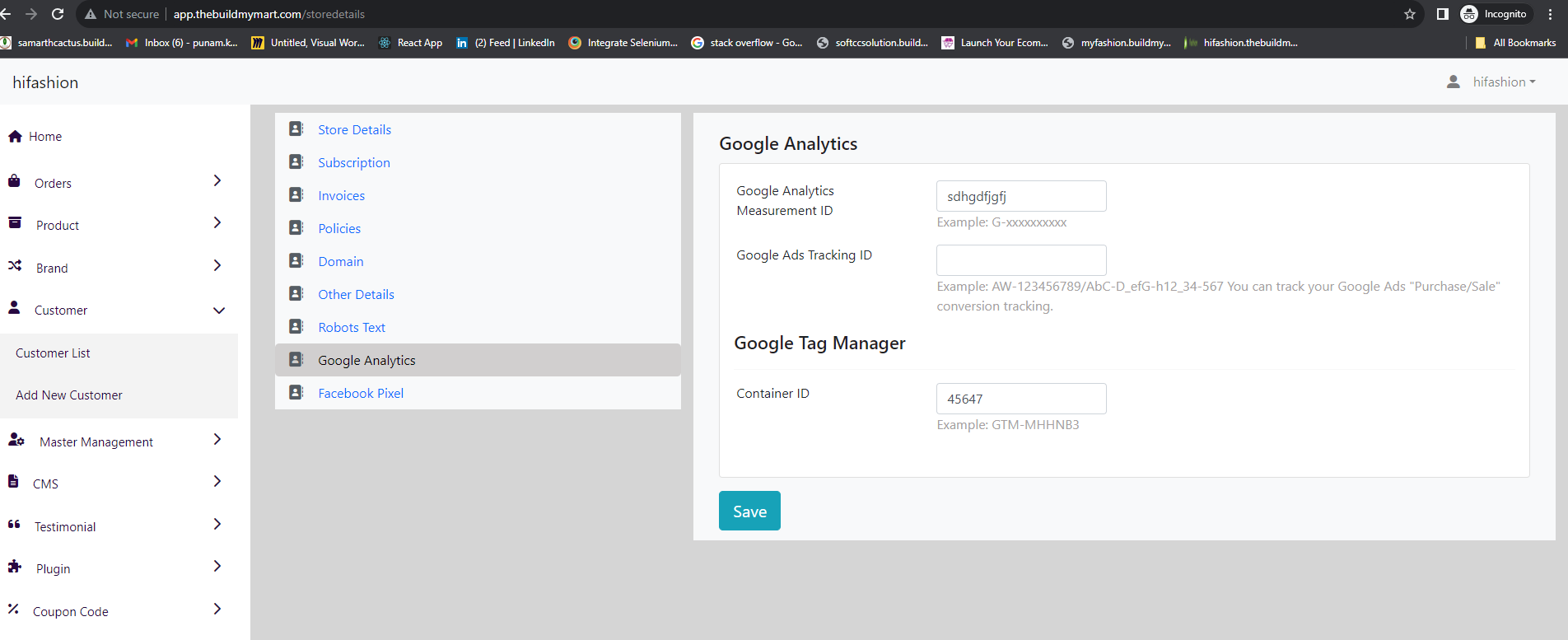Click the Customer person icon
Viewport: 1568px width, 640px height.
(14, 308)
